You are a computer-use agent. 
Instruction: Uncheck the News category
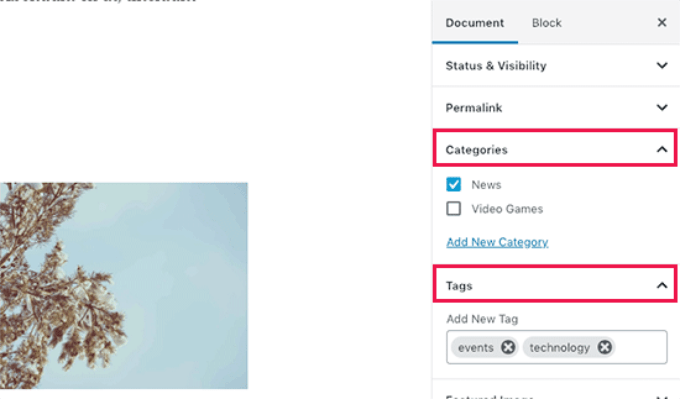pyautogui.click(x=454, y=184)
